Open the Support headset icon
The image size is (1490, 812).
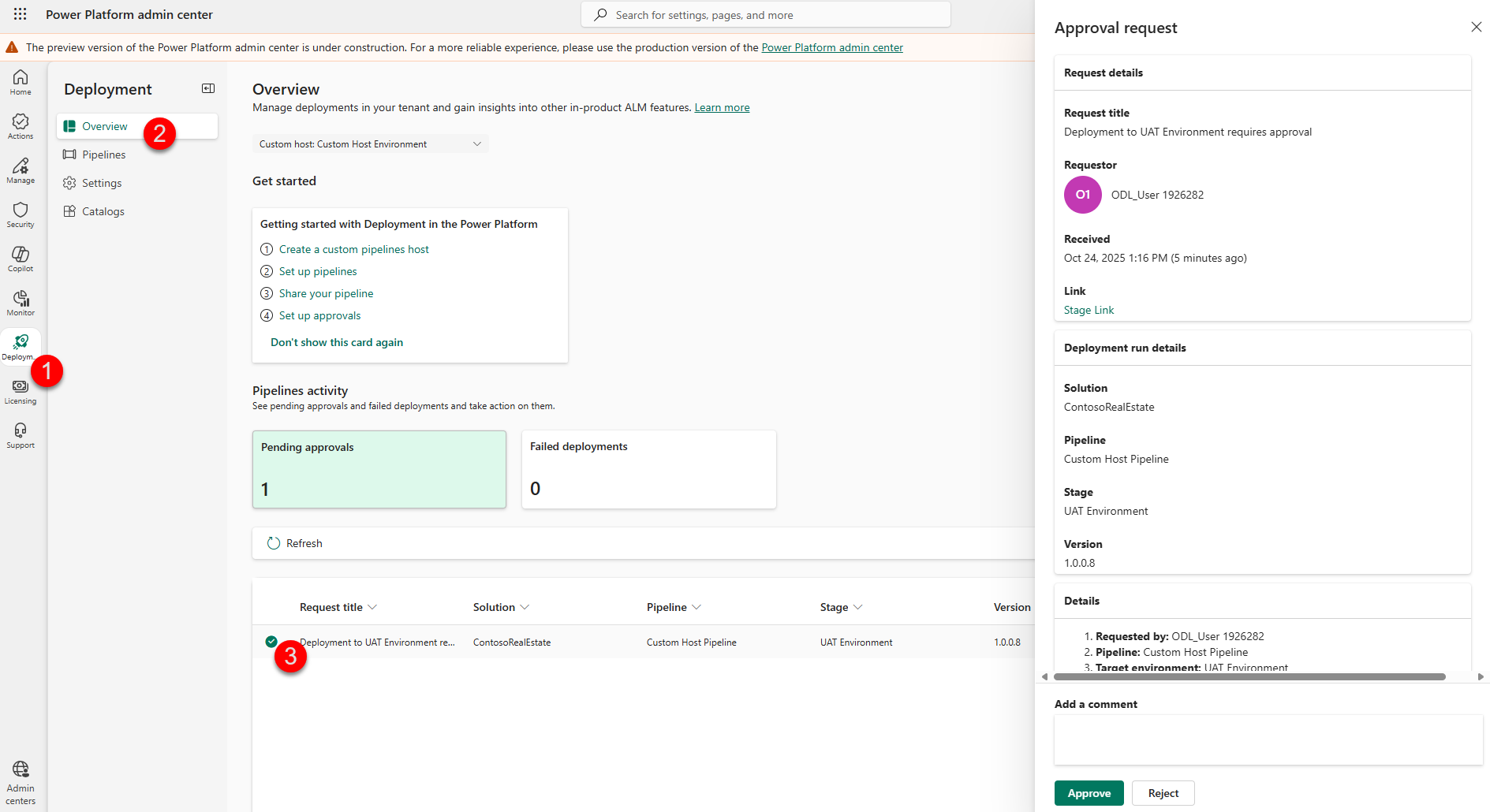tap(21, 434)
